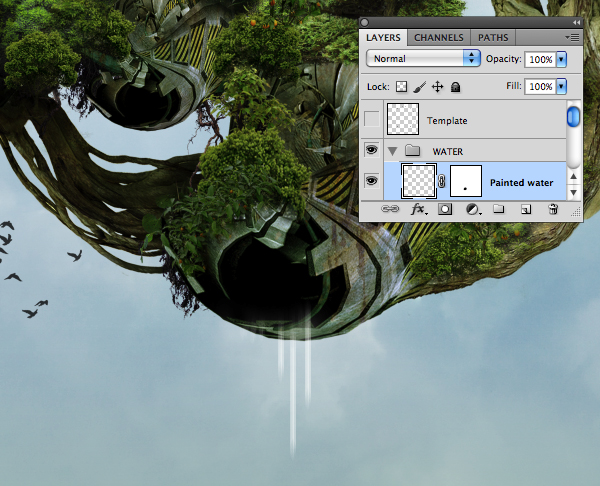Viewport: 600px width, 486px height.
Task: Click the layers list scrollbar thumb
Action: [573, 117]
